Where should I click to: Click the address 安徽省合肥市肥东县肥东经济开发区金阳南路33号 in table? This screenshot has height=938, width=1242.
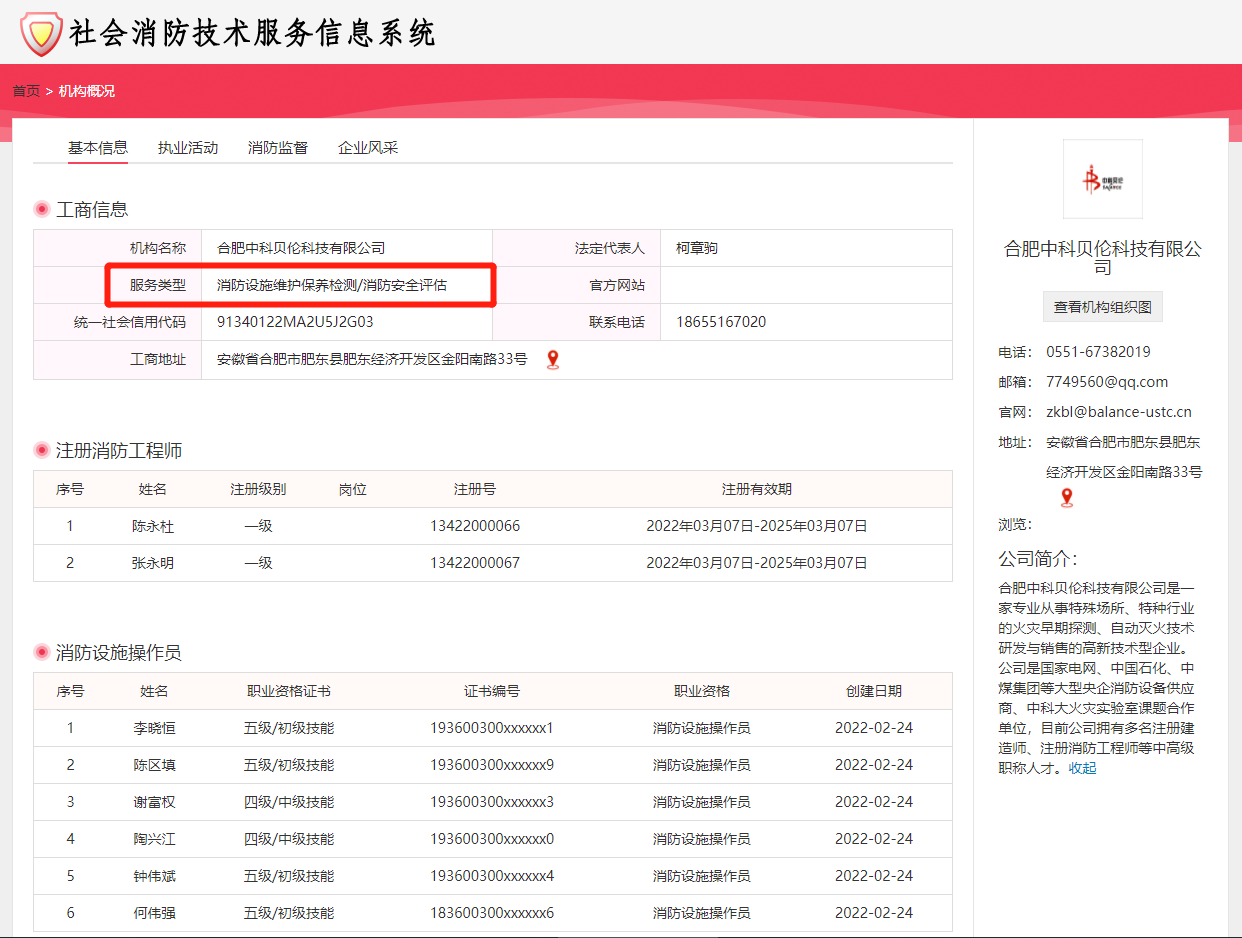coord(372,359)
